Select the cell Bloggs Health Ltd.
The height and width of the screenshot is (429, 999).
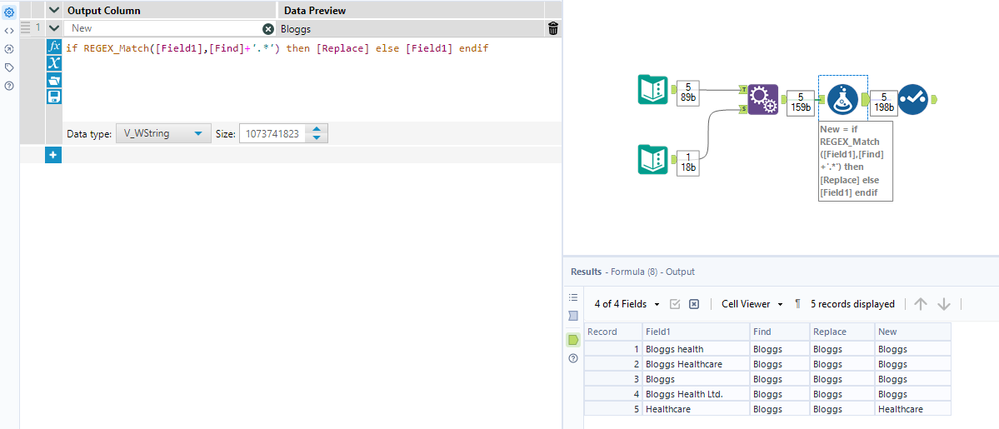point(696,394)
